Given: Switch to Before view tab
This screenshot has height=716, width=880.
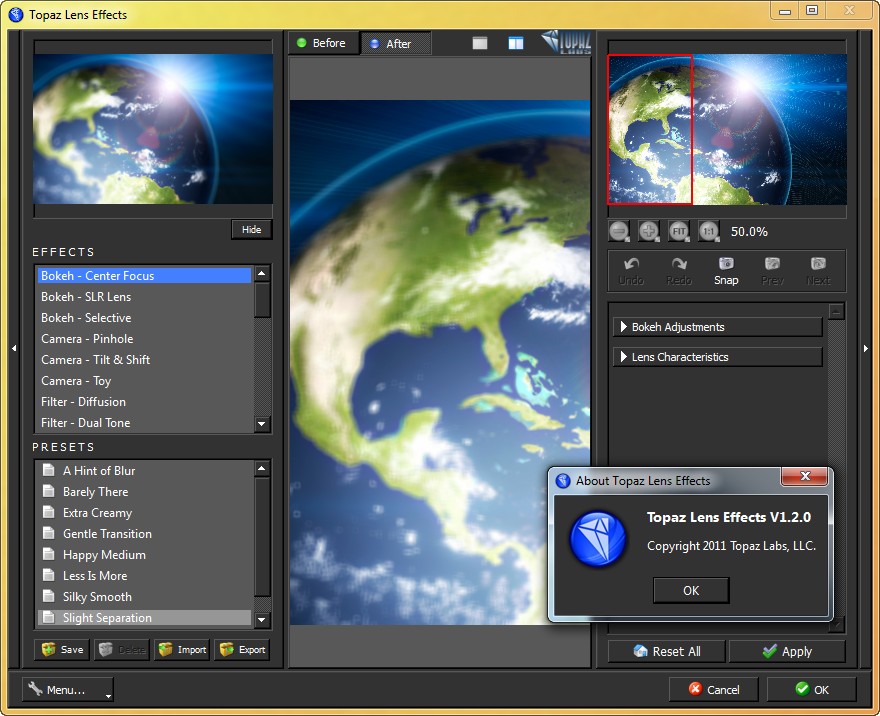Looking at the screenshot, I should (x=323, y=43).
